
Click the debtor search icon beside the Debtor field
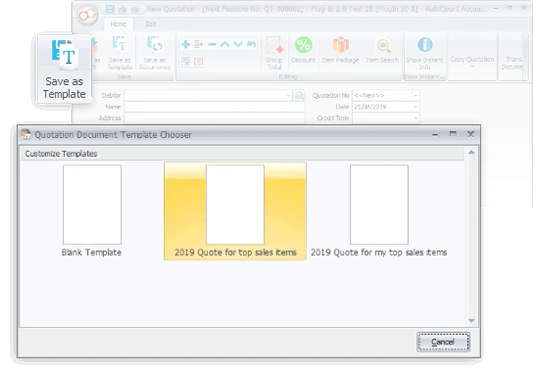click(x=299, y=95)
